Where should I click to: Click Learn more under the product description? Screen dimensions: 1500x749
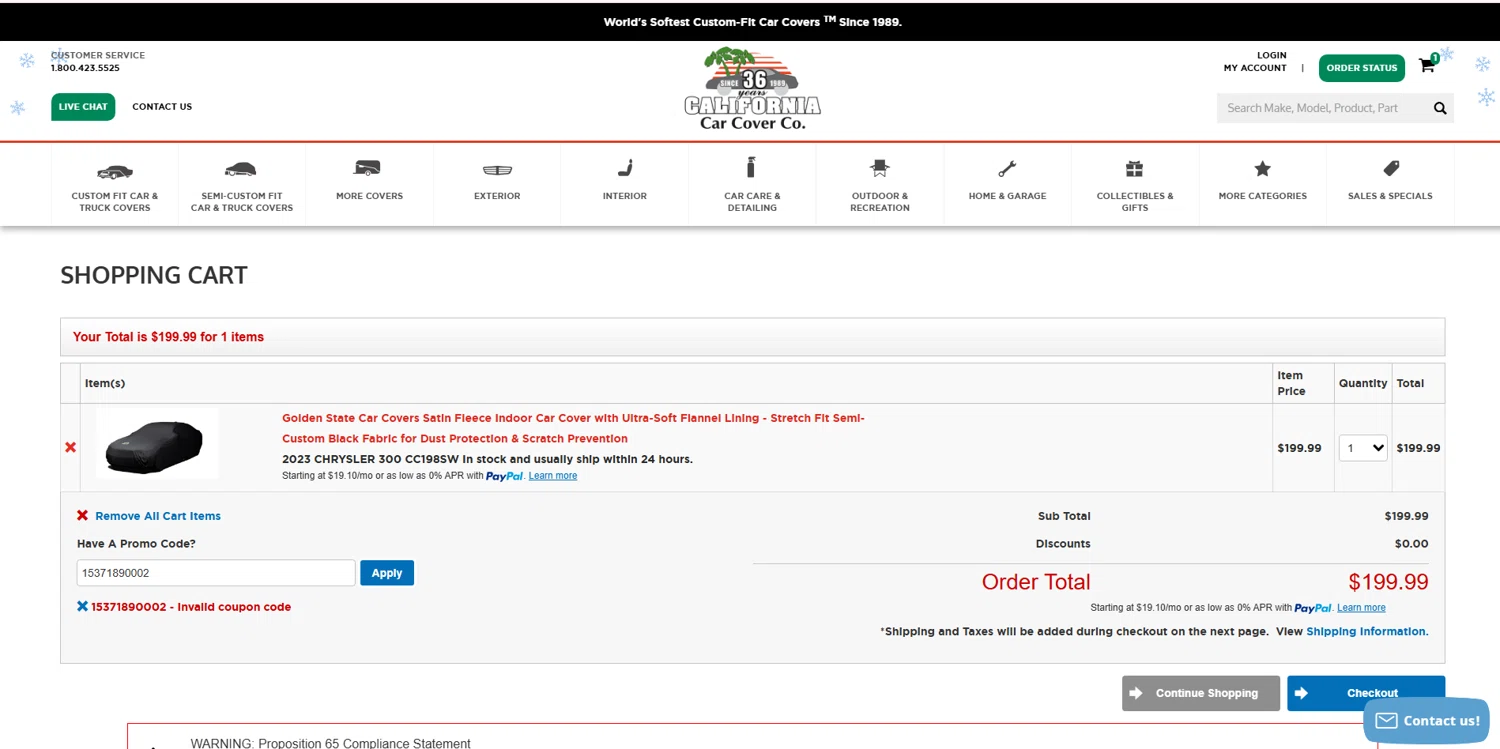pos(552,476)
